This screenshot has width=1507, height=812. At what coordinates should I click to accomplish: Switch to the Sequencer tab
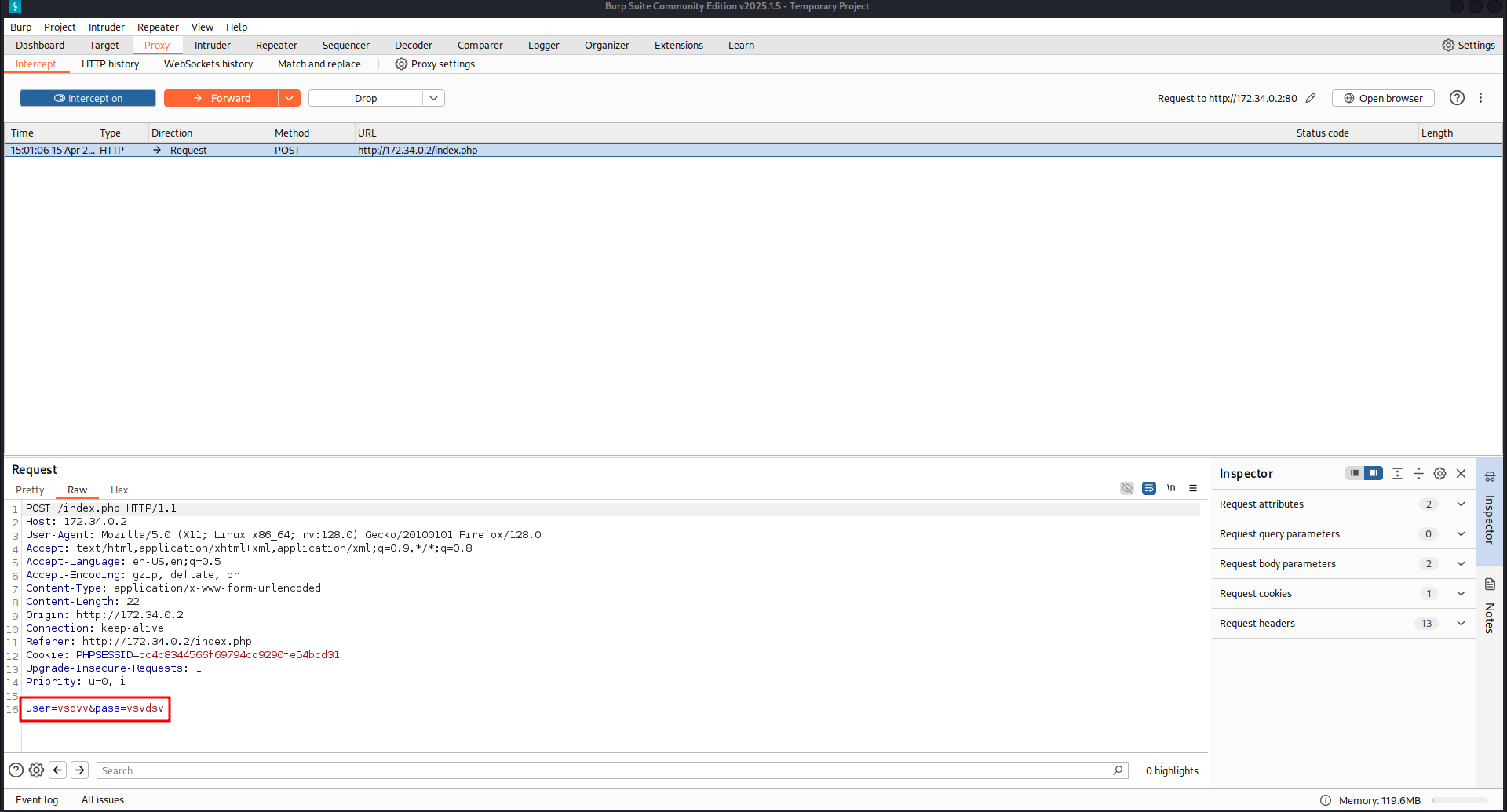tap(345, 45)
